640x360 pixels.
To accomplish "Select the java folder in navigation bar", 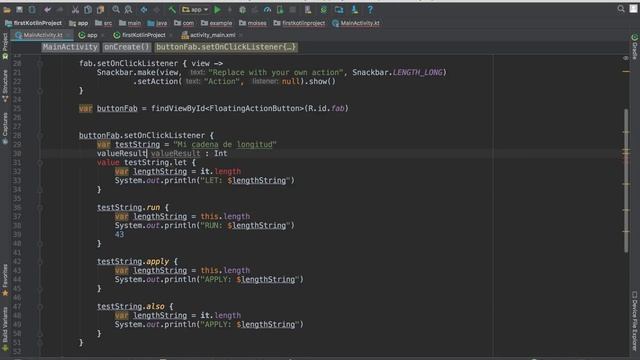I will [157, 23].
